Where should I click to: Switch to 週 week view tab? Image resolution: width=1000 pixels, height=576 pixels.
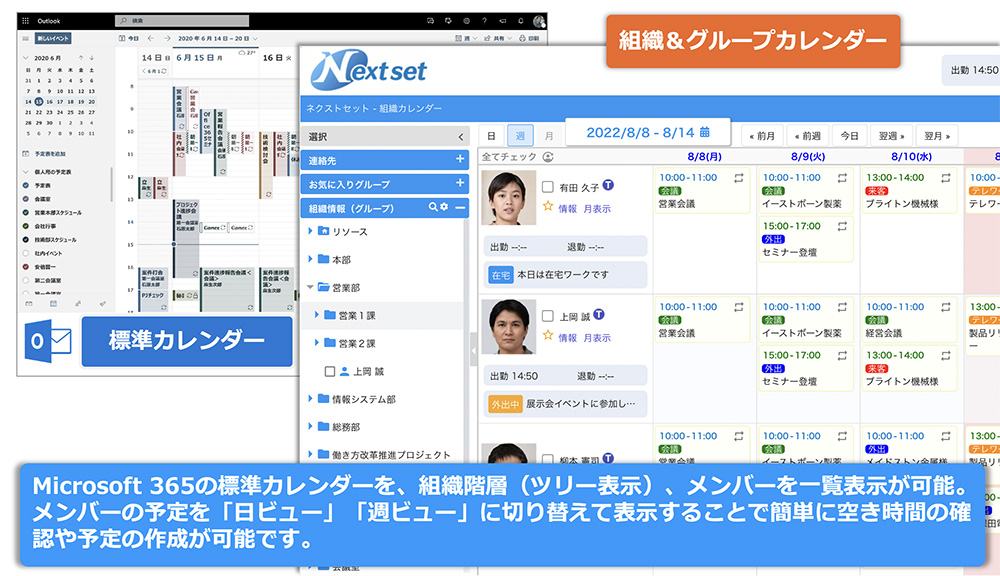point(520,136)
